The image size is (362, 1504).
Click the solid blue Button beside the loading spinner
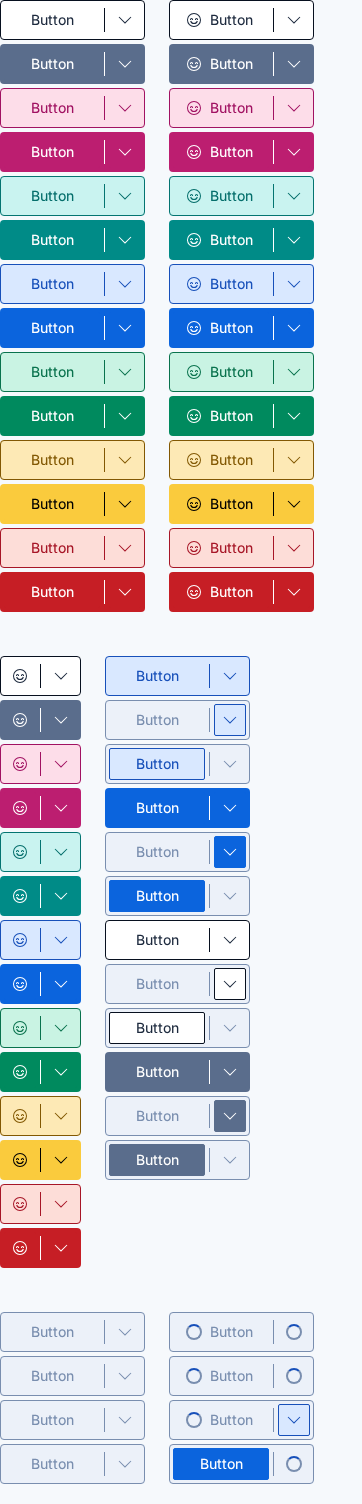(221, 1464)
